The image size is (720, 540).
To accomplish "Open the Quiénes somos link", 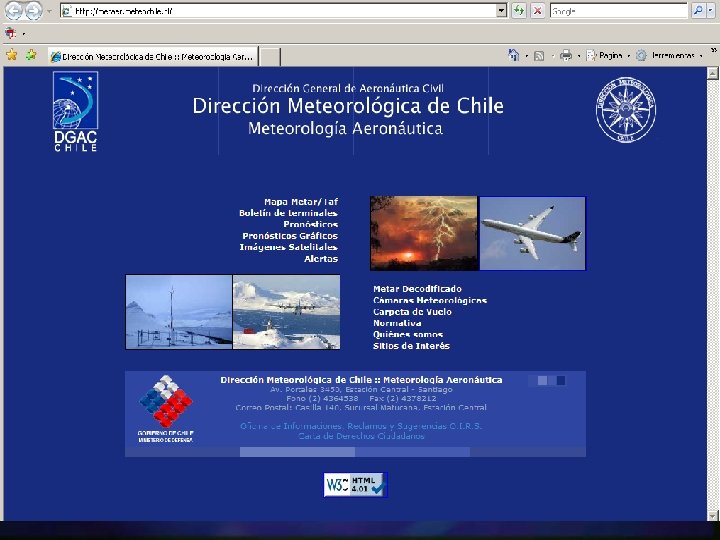I will click(x=408, y=334).
